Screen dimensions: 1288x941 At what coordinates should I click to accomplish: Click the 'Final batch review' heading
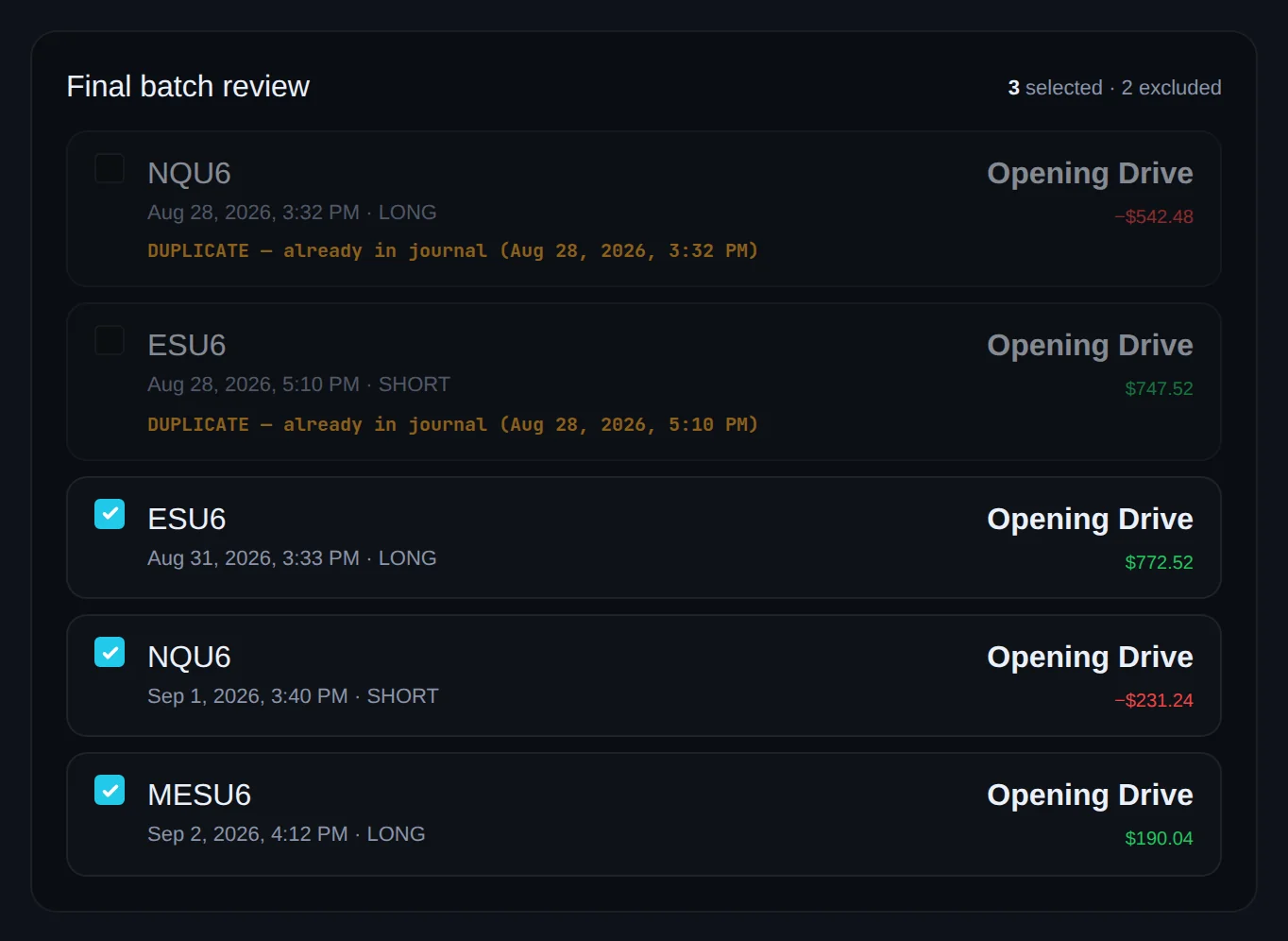[188, 86]
